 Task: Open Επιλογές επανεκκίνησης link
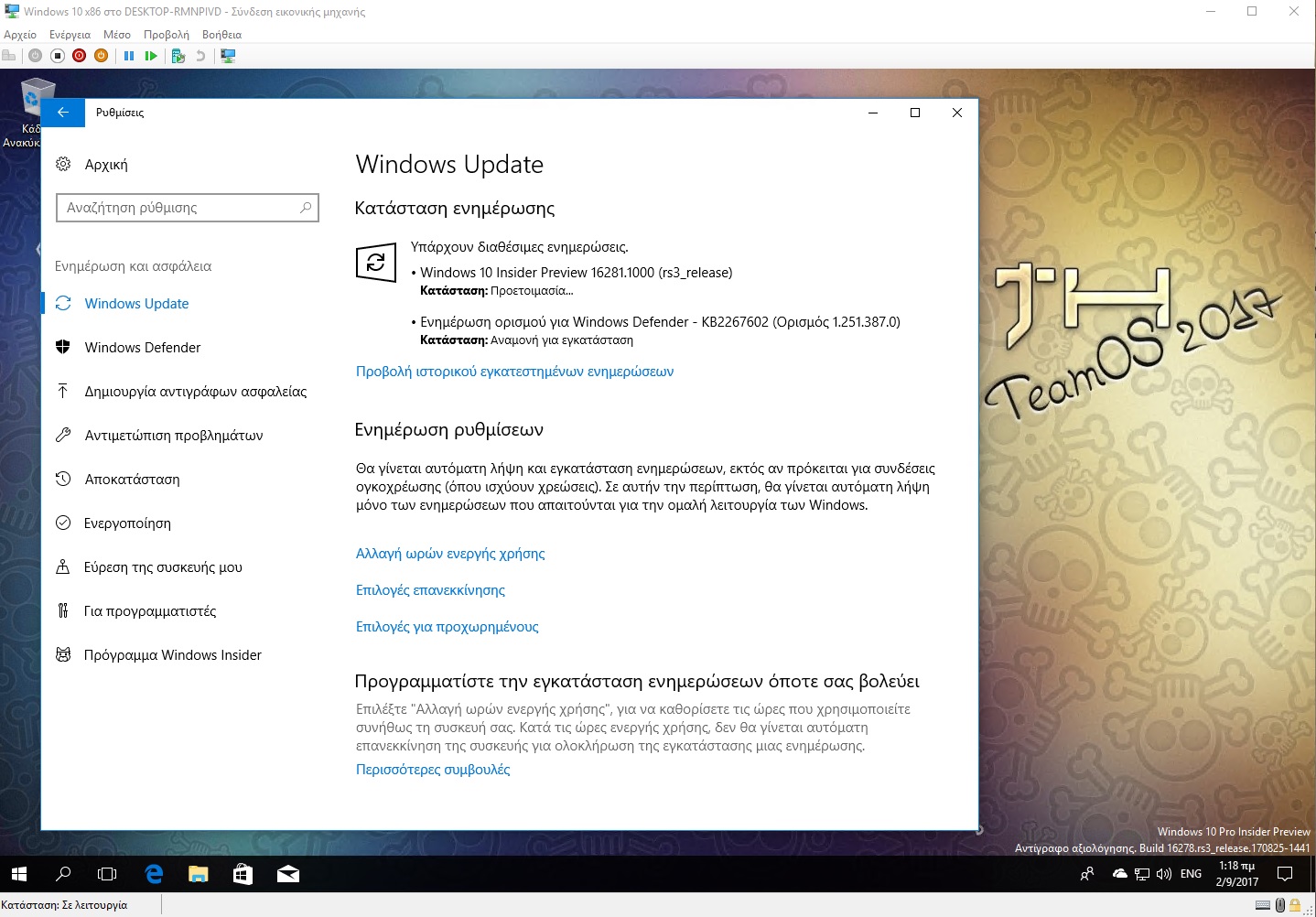[430, 590]
